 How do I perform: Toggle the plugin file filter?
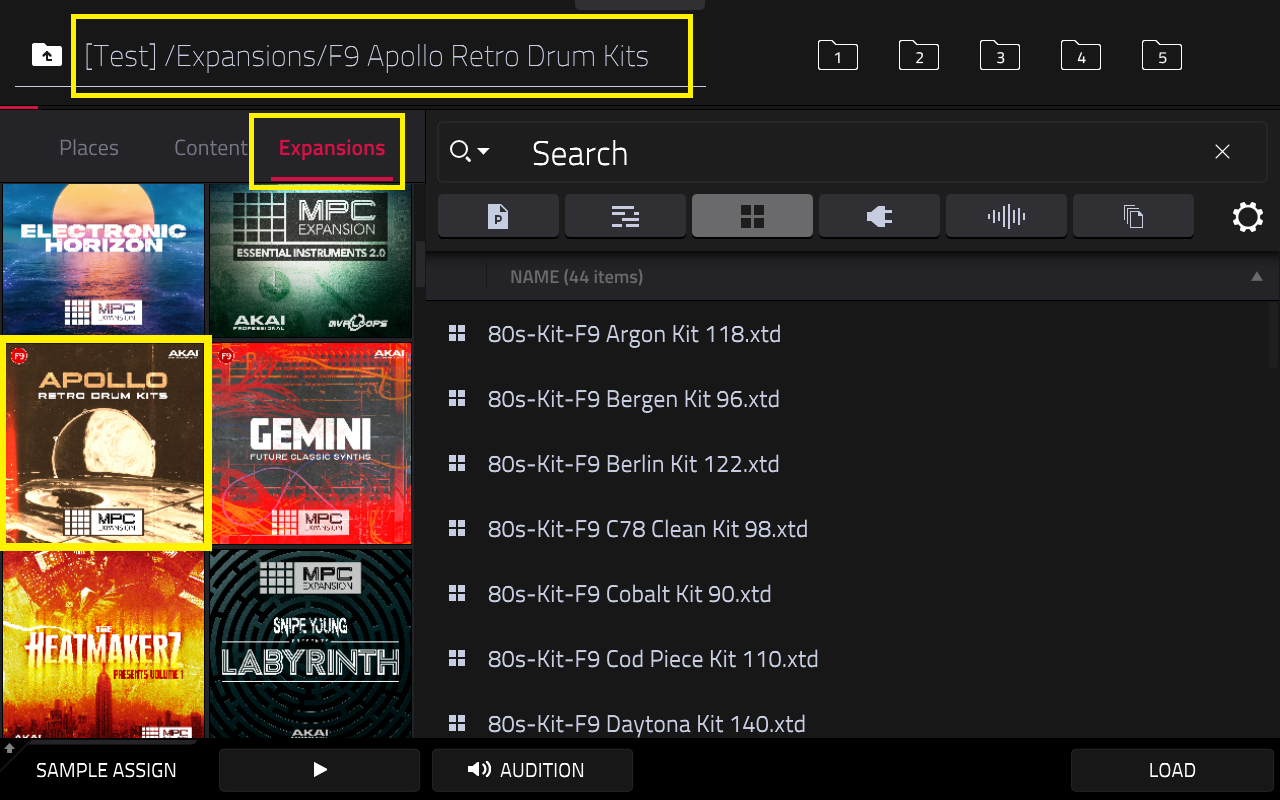[879, 216]
